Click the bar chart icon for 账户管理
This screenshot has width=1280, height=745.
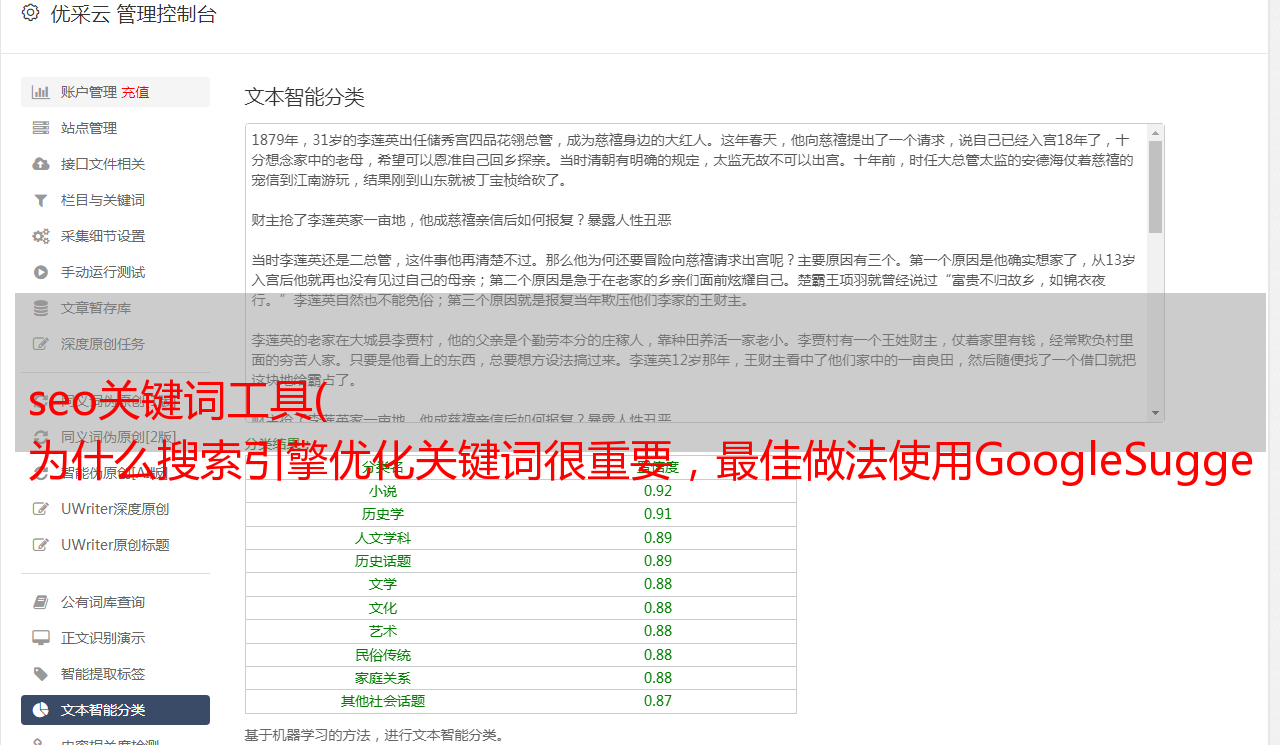tap(41, 92)
